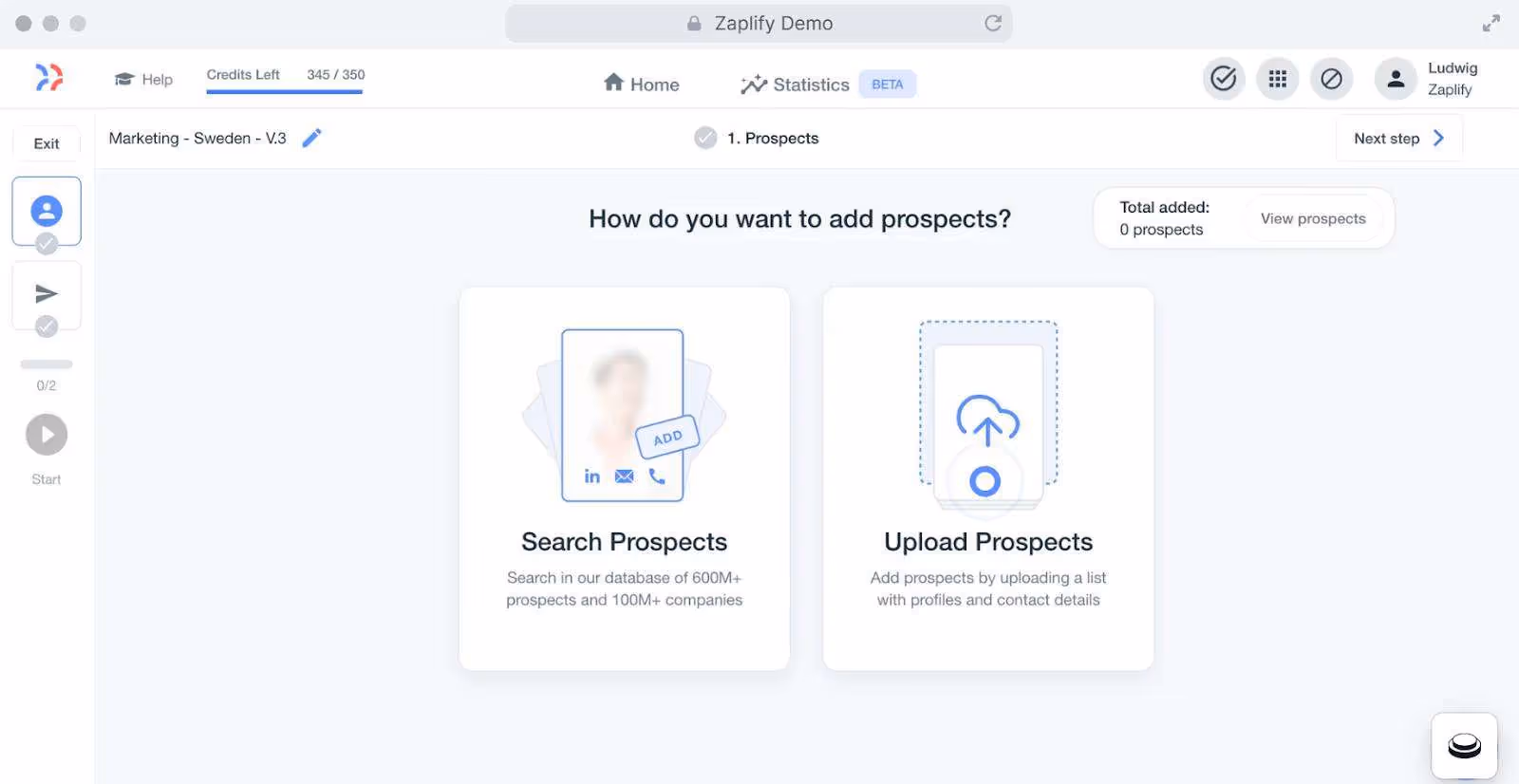Screen dimensions: 1519x784
Task: Click the phone icon on profile card
Action: [657, 476]
